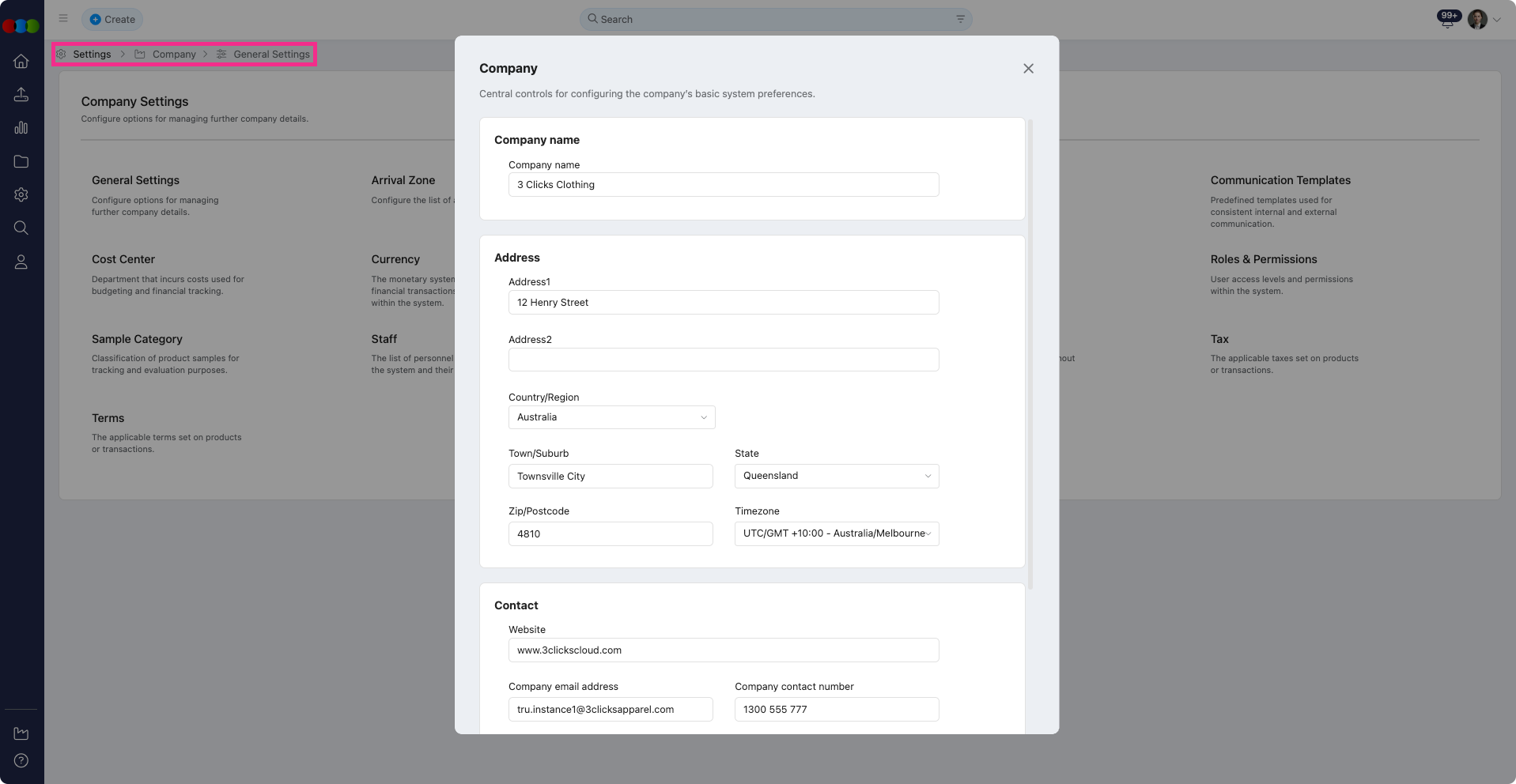Click the search filter icon

click(960, 19)
